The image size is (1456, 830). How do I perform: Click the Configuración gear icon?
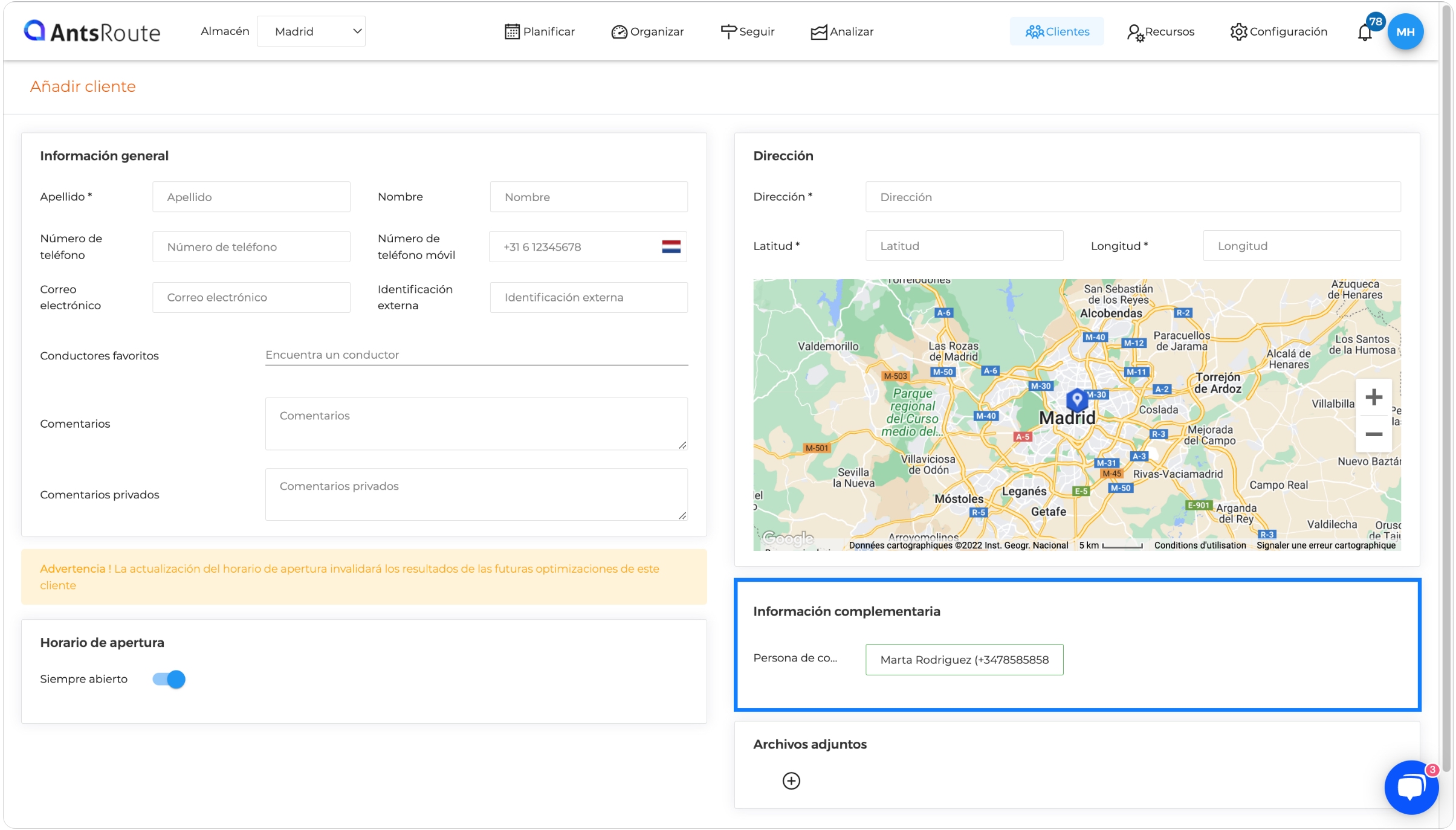1238,31
